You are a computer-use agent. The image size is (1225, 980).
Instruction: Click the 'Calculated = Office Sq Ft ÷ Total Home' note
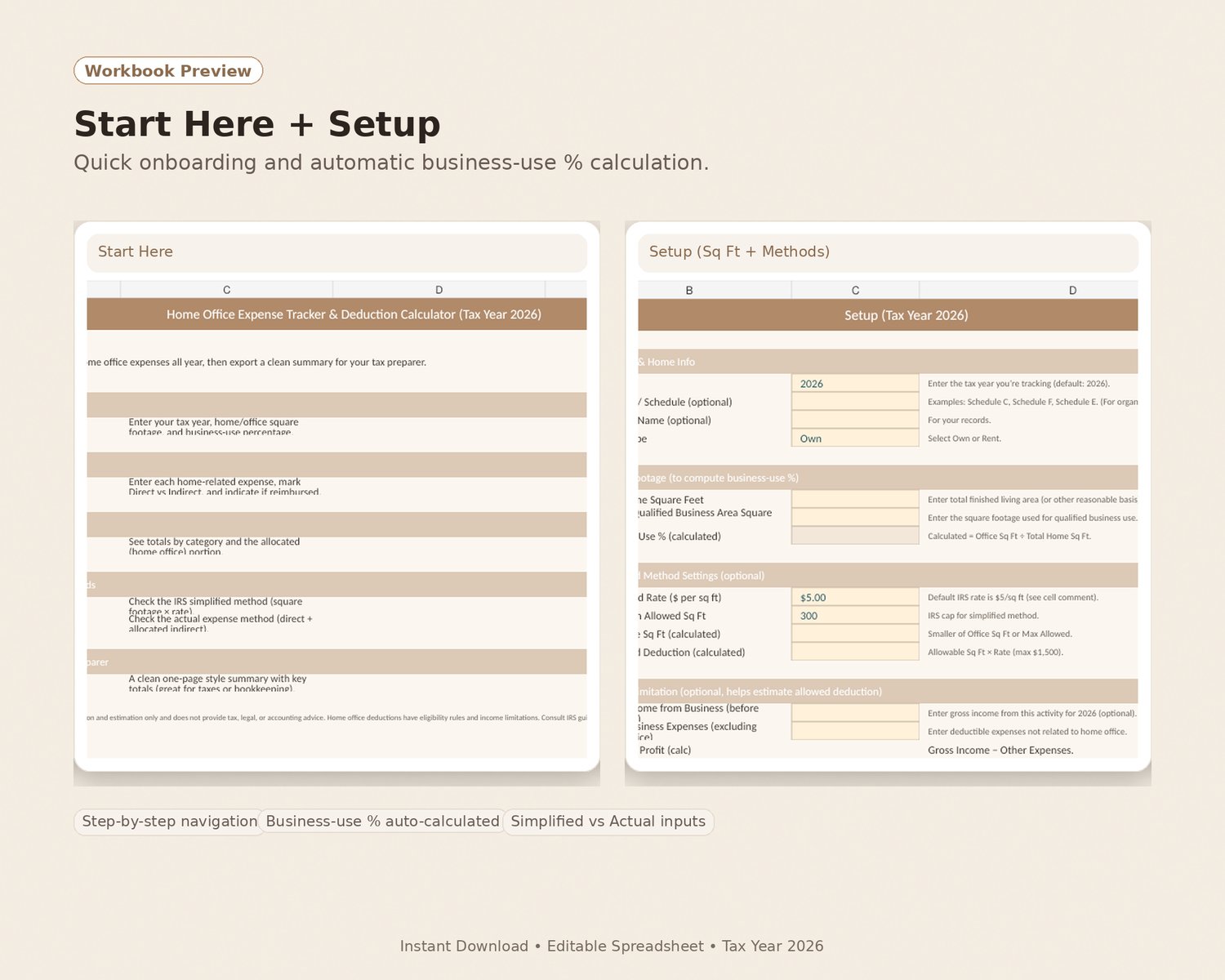[1009, 537]
